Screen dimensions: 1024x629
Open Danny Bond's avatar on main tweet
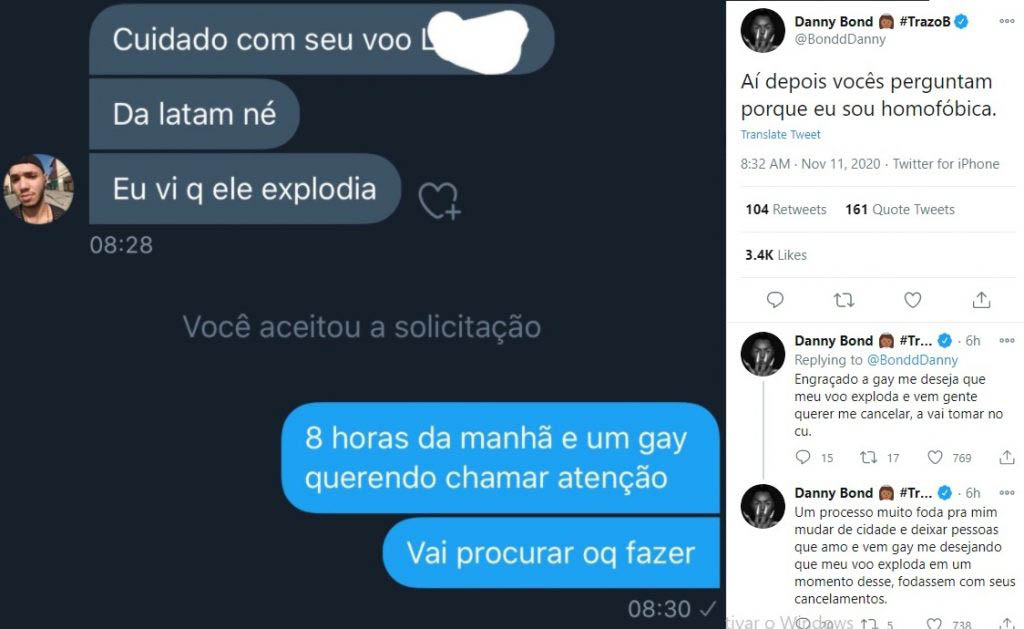763,31
